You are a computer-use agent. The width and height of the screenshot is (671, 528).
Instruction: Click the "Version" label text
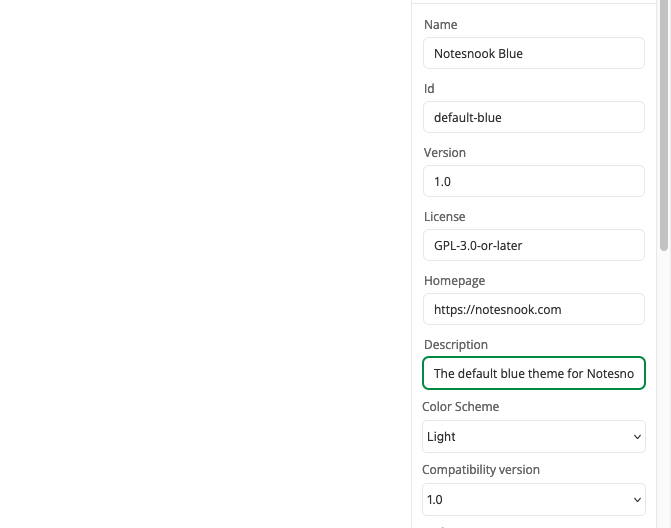pos(445,153)
